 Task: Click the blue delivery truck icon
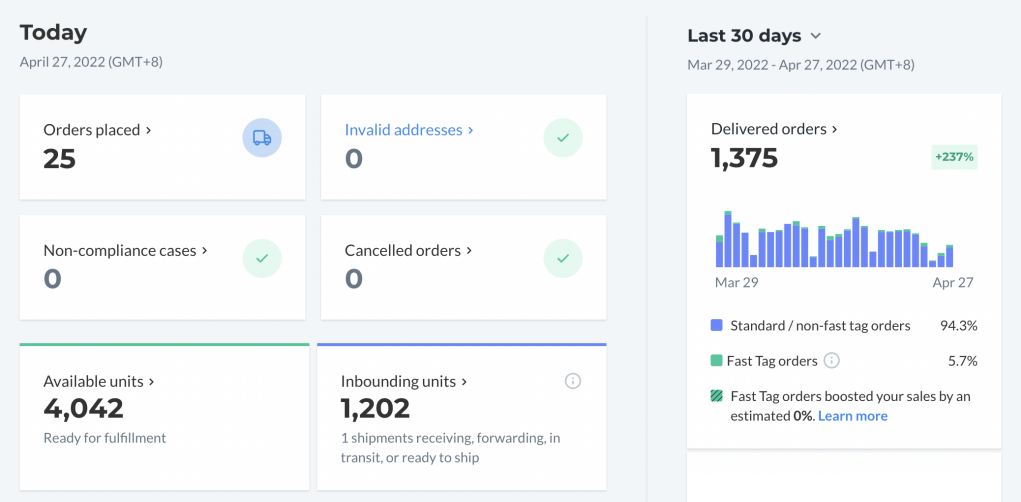pyautogui.click(x=262, y=138)
